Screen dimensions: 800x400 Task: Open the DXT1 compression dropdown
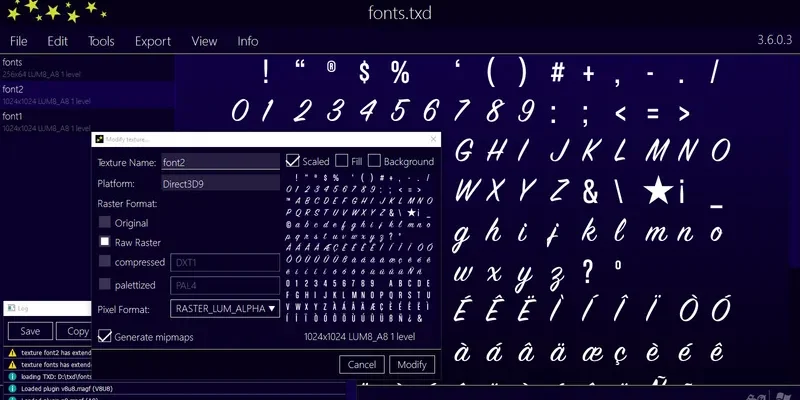pyautogui.click(x=225, y=262)
